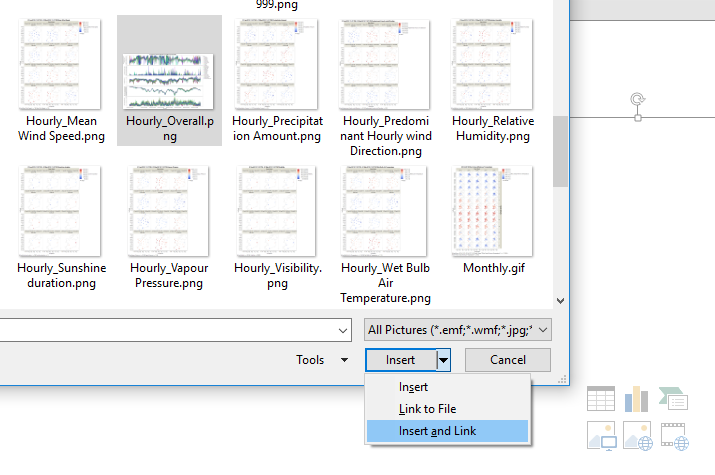715x475 pixels.
Task: Select the Hourly_Overall.png thumbnail
Action: tap(168, 82)
